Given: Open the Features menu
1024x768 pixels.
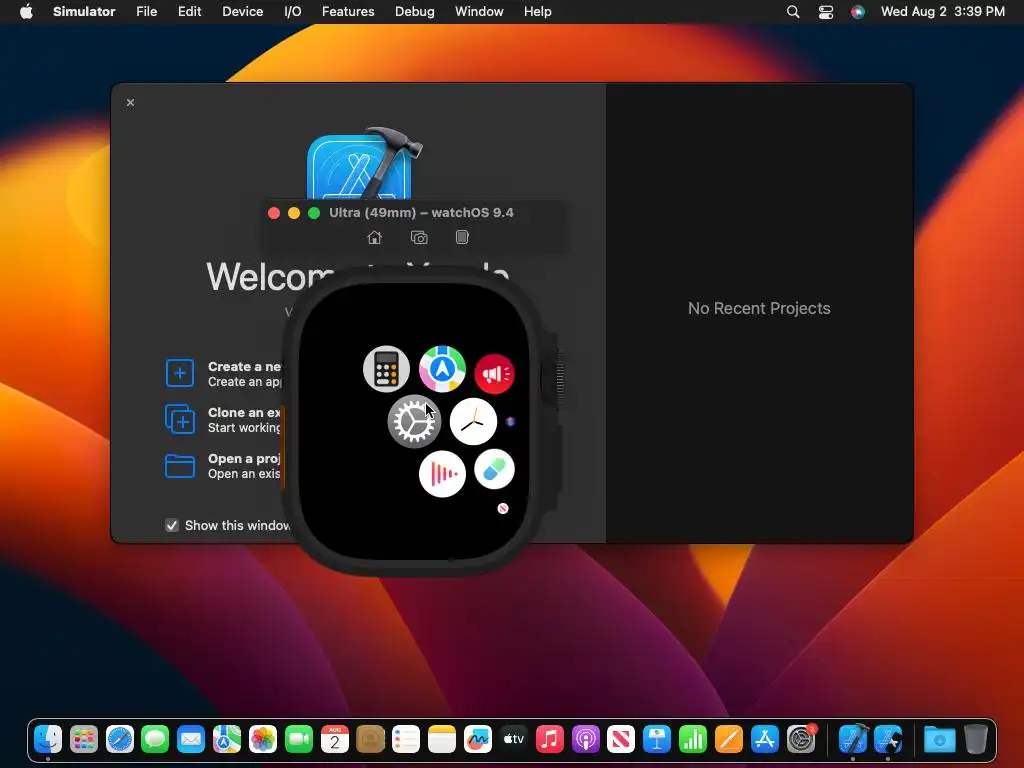Looking at the screenshot, I should (348, 12).
